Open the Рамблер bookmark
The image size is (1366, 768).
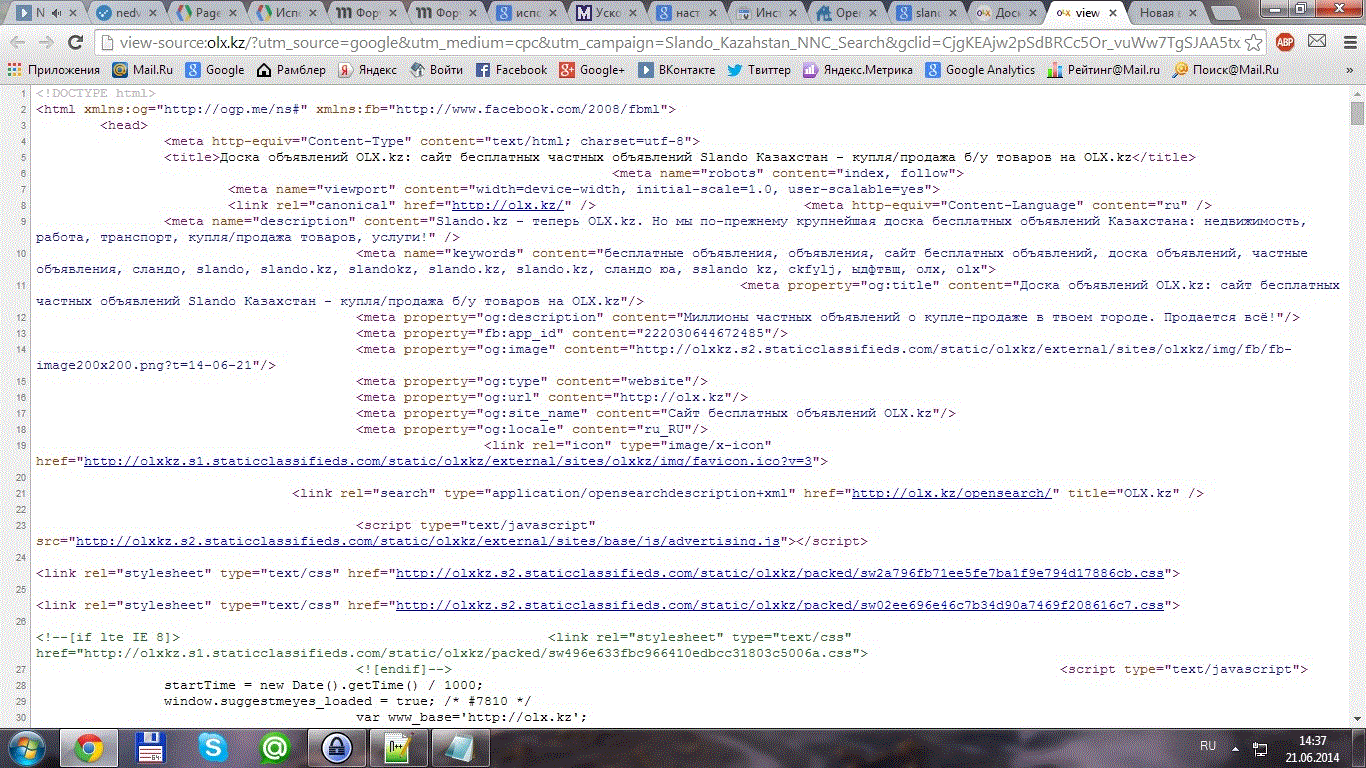click(291, 70)
